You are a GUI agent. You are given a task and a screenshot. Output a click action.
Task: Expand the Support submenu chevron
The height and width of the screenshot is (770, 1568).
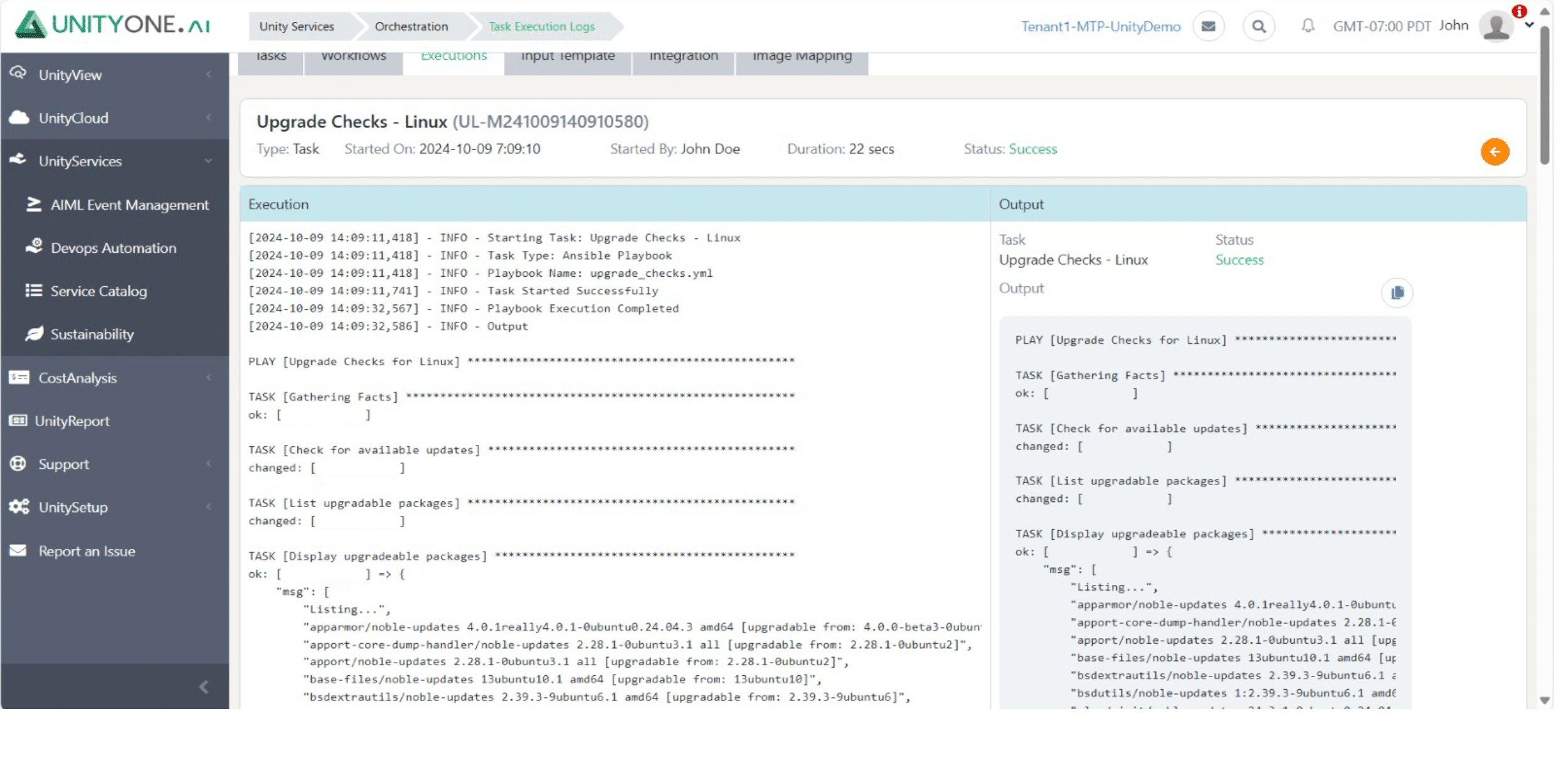click(208, 464)
